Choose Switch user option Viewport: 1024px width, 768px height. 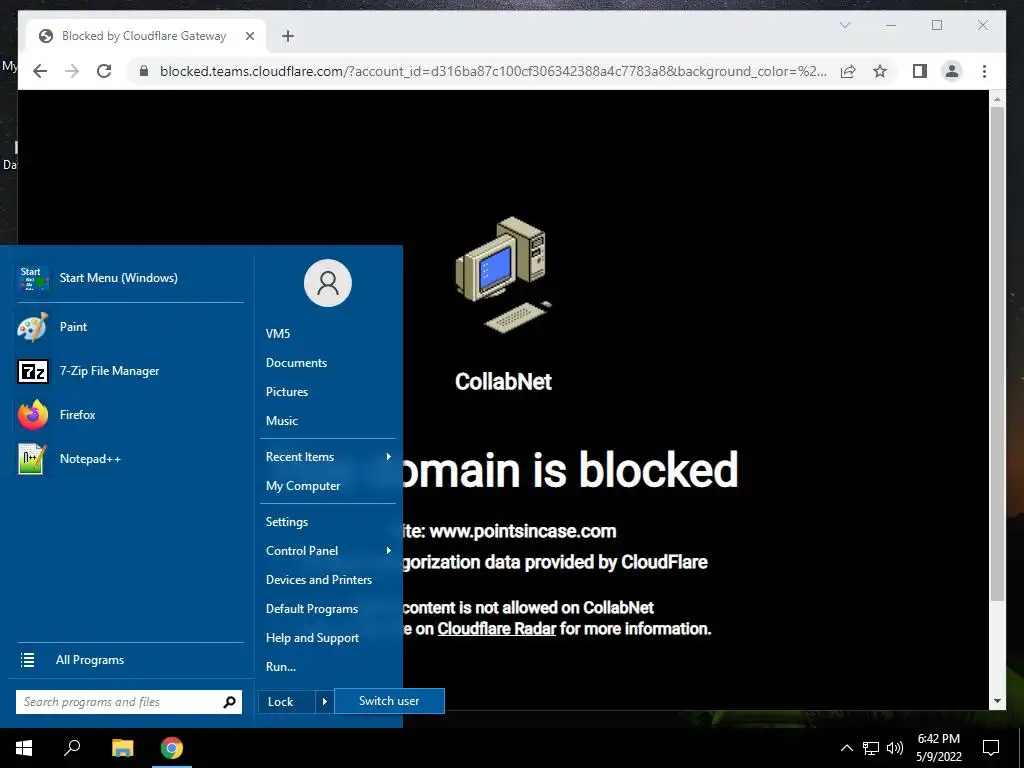point(389,701)
